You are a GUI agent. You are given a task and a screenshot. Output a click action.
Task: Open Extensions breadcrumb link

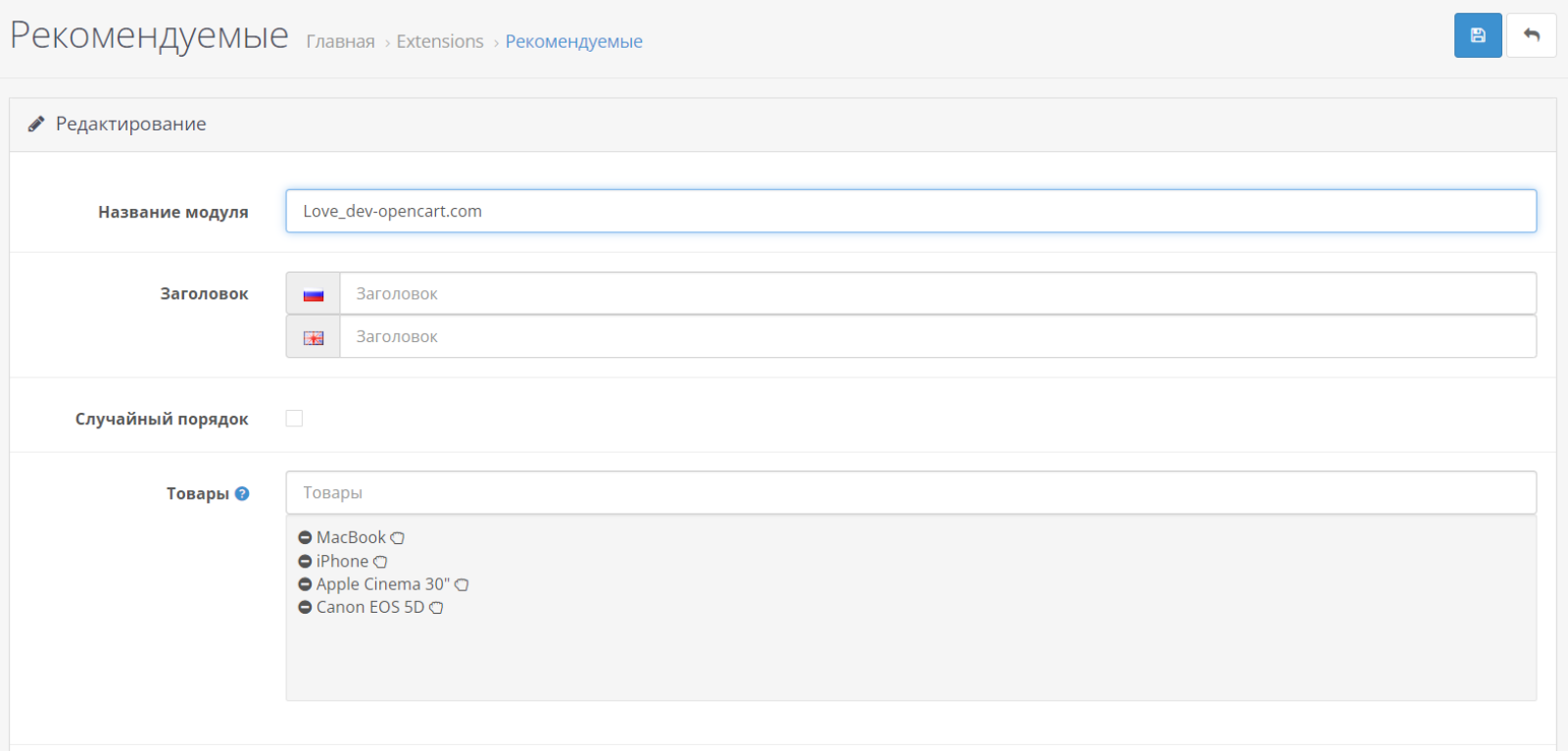[x=440, y=41]
